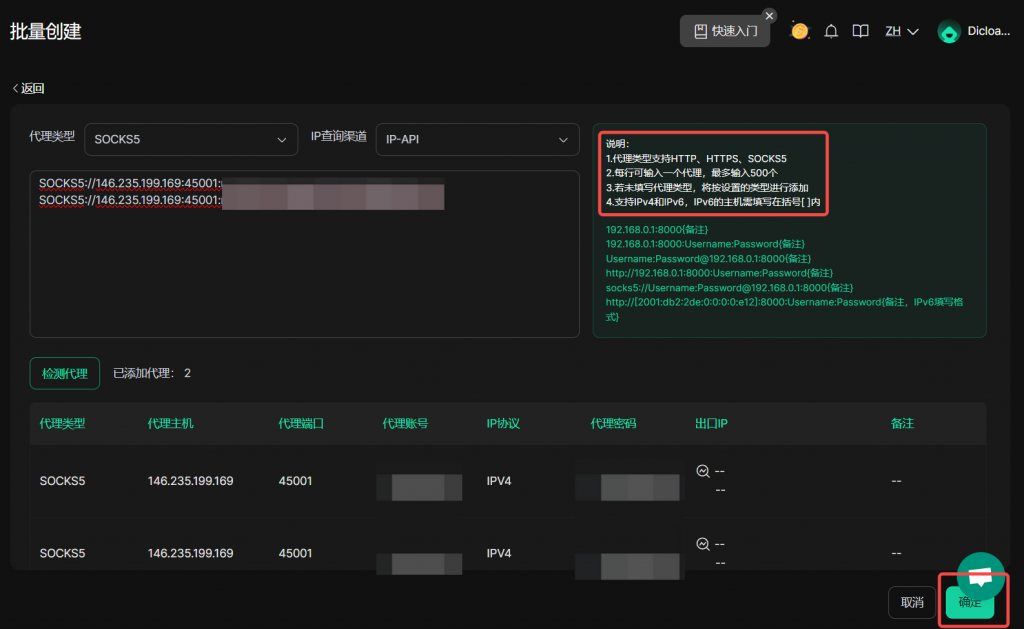The image size is (1024, 629).
Task: Close the 快速入门 quick start popup
Action: point(769,15)
